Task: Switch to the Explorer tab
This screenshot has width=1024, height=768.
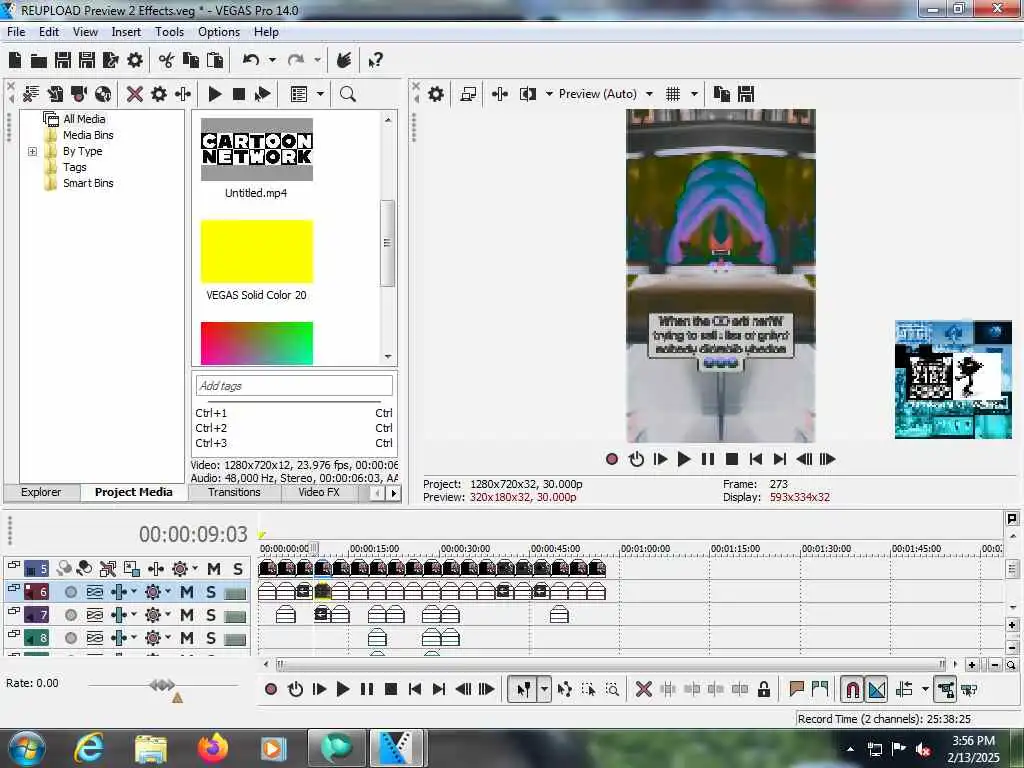Action: click(x=40, y=492)
